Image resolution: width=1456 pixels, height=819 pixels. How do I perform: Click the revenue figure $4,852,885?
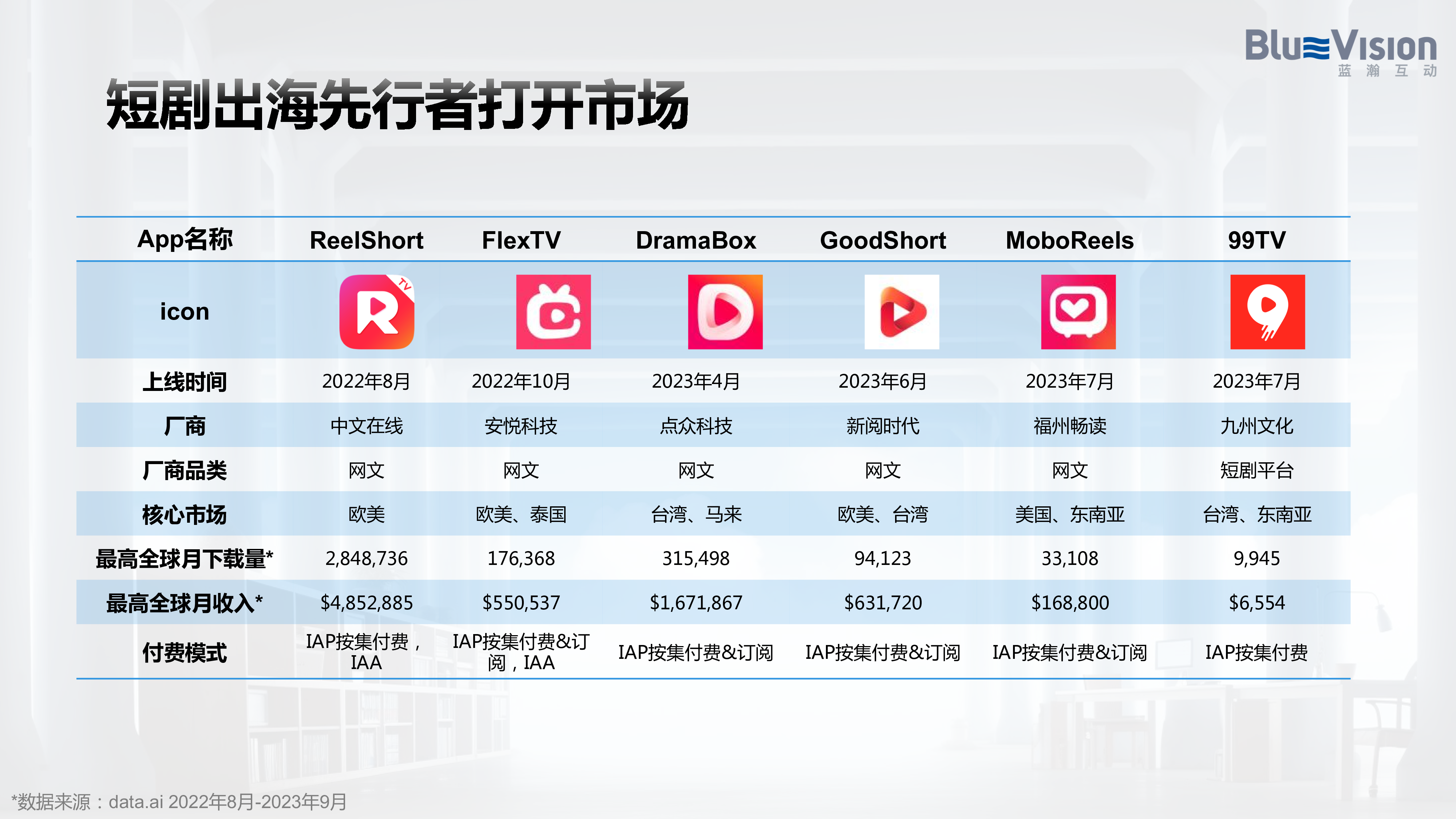click(366, 602)
